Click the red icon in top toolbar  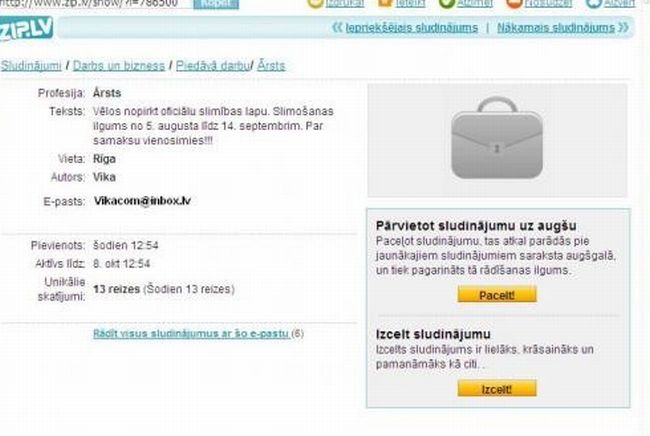click(514, 3)
